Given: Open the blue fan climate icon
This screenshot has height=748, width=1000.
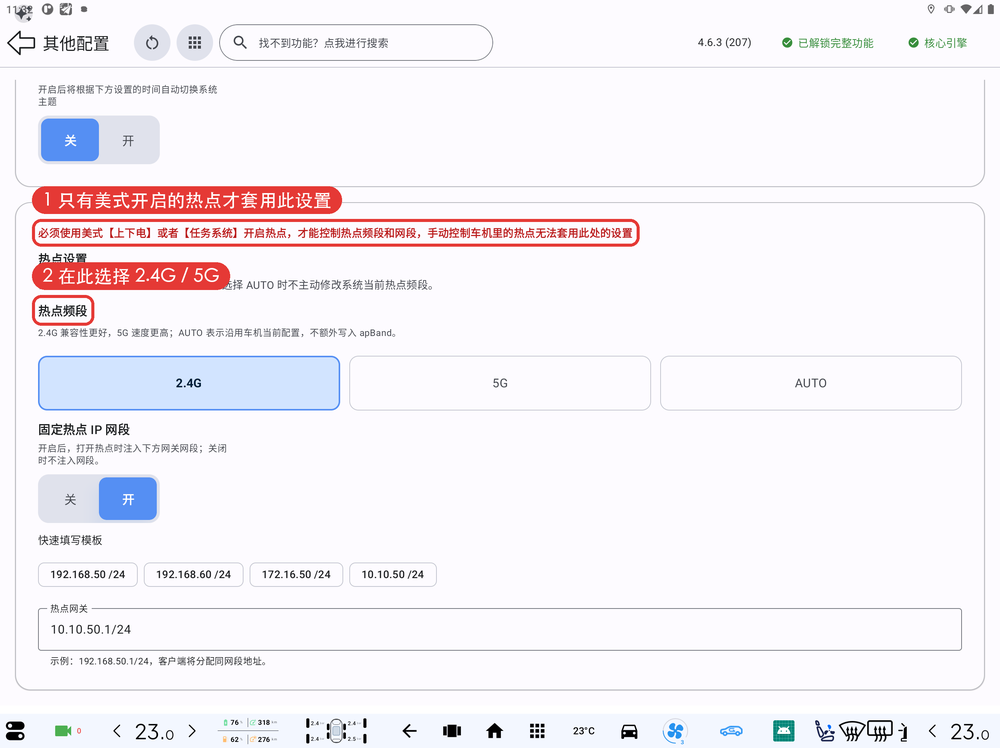Looking at the screenshot, I should (675, 731).
